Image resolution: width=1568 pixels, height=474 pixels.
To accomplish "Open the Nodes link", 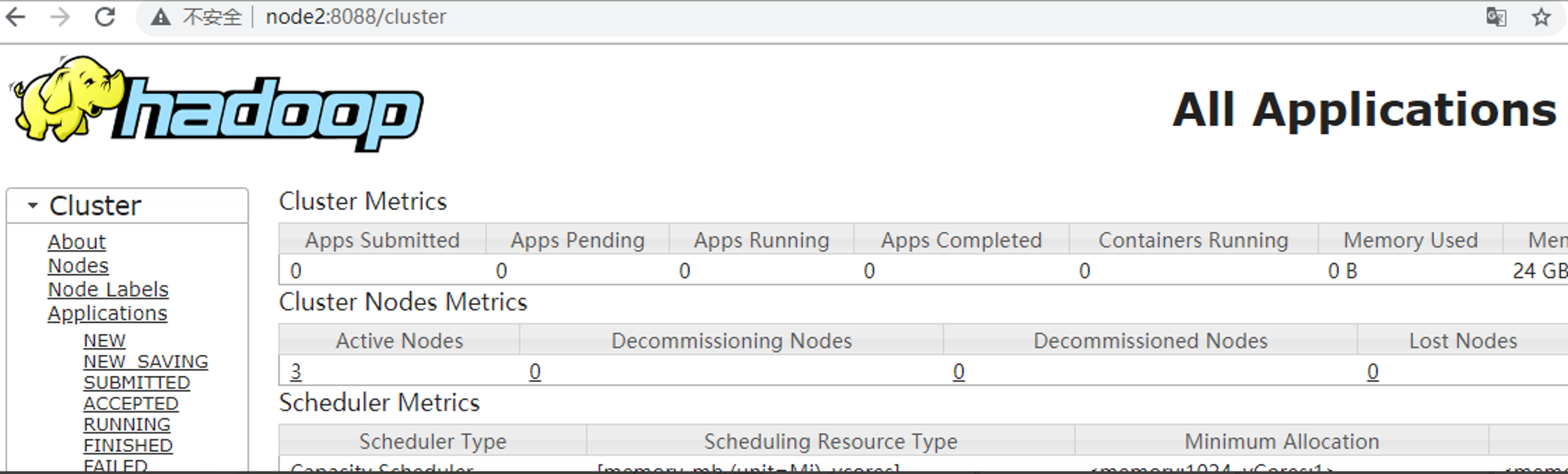I will (78, 266).
